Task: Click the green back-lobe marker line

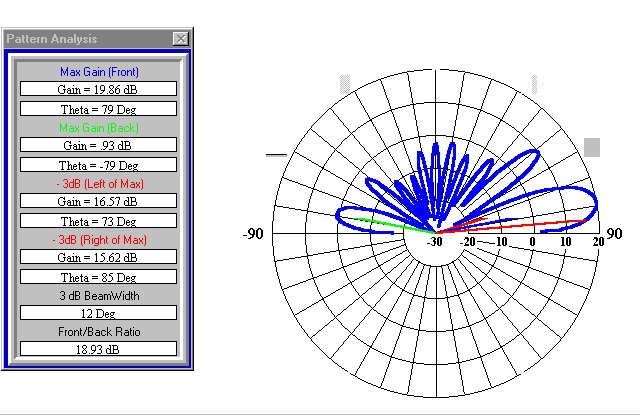Action: 394,225
